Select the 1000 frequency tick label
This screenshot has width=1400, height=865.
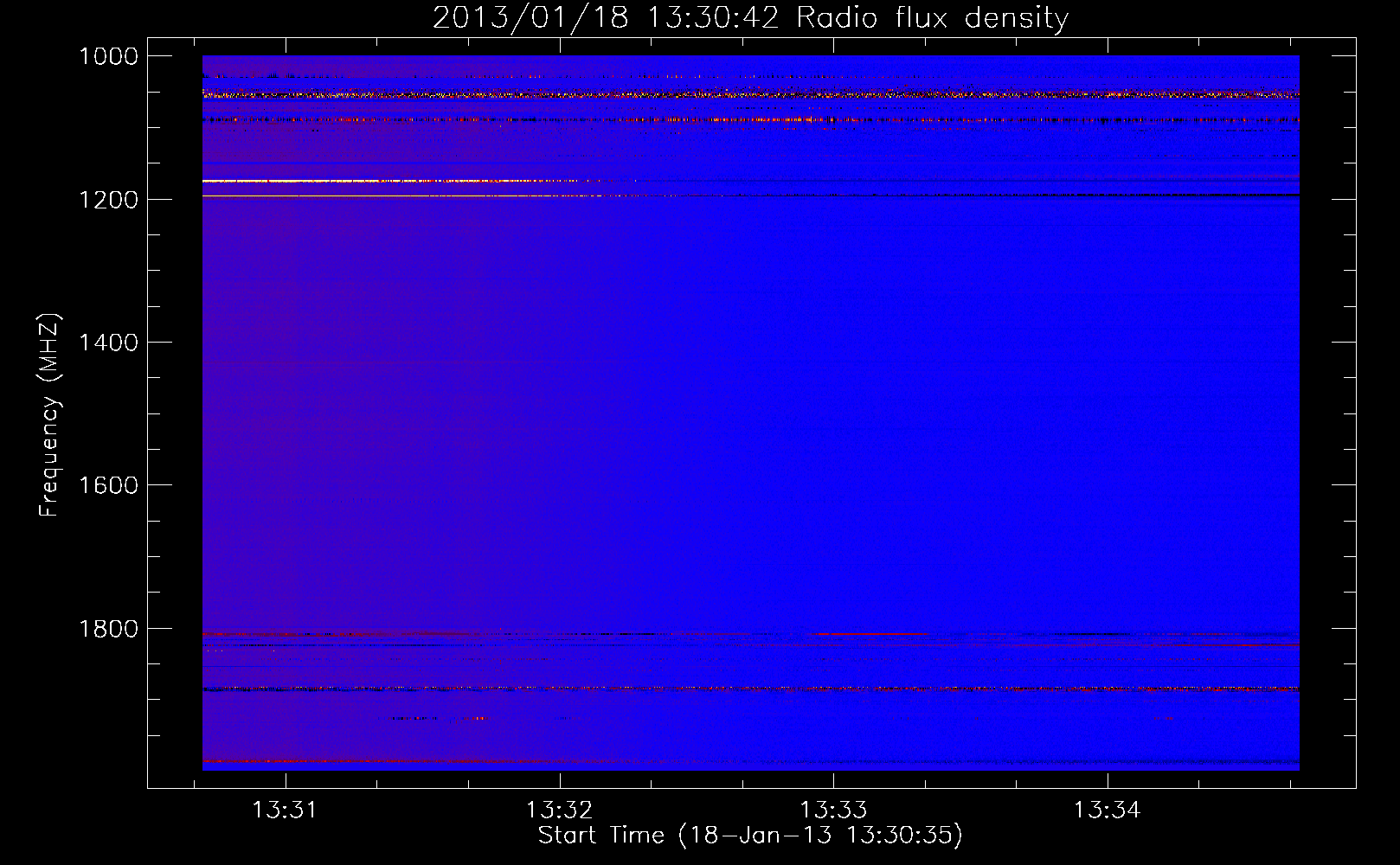(x=108, y=56)
